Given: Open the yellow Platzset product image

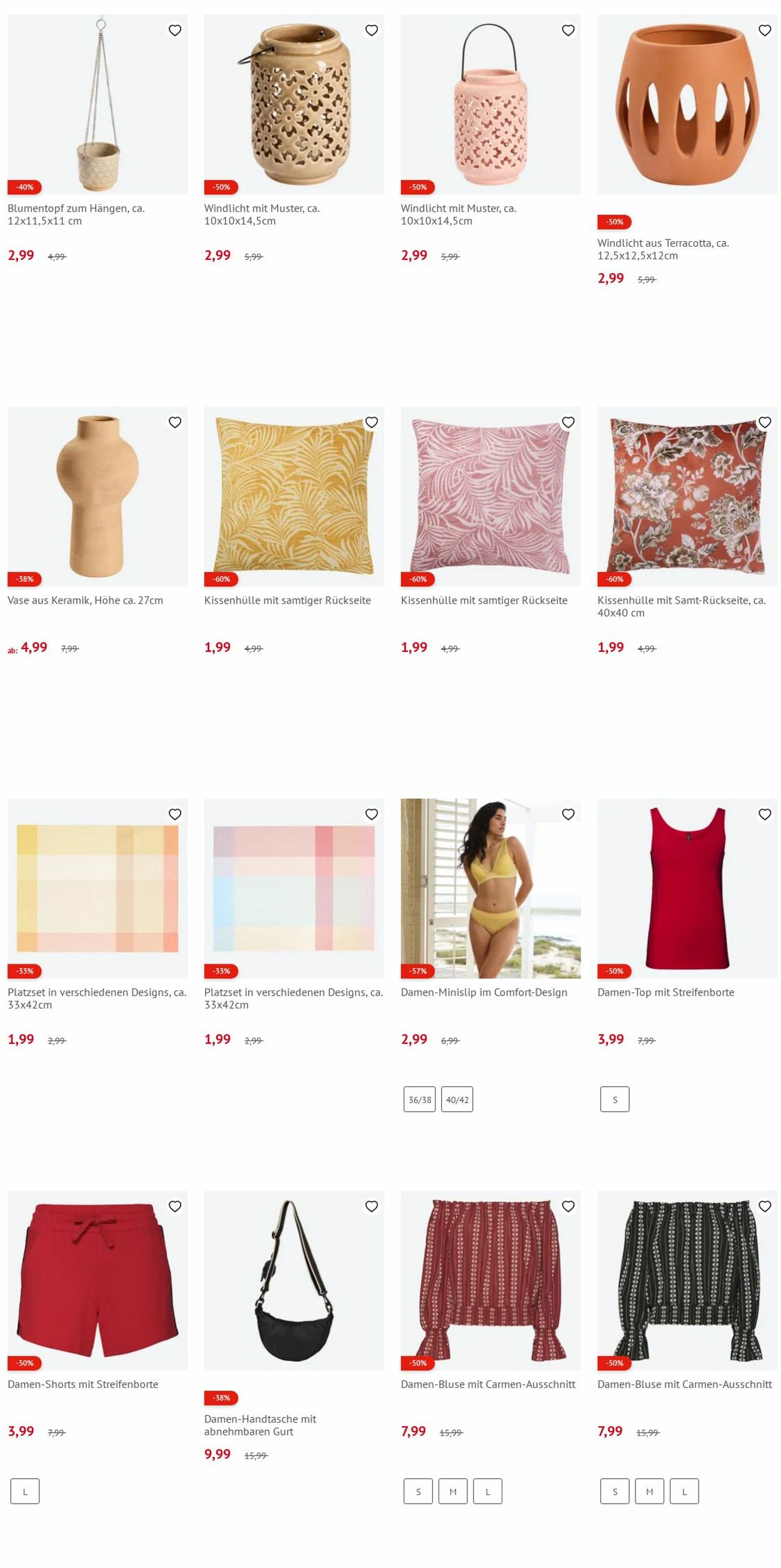Looking at the screenshot, I should [97, 888].
